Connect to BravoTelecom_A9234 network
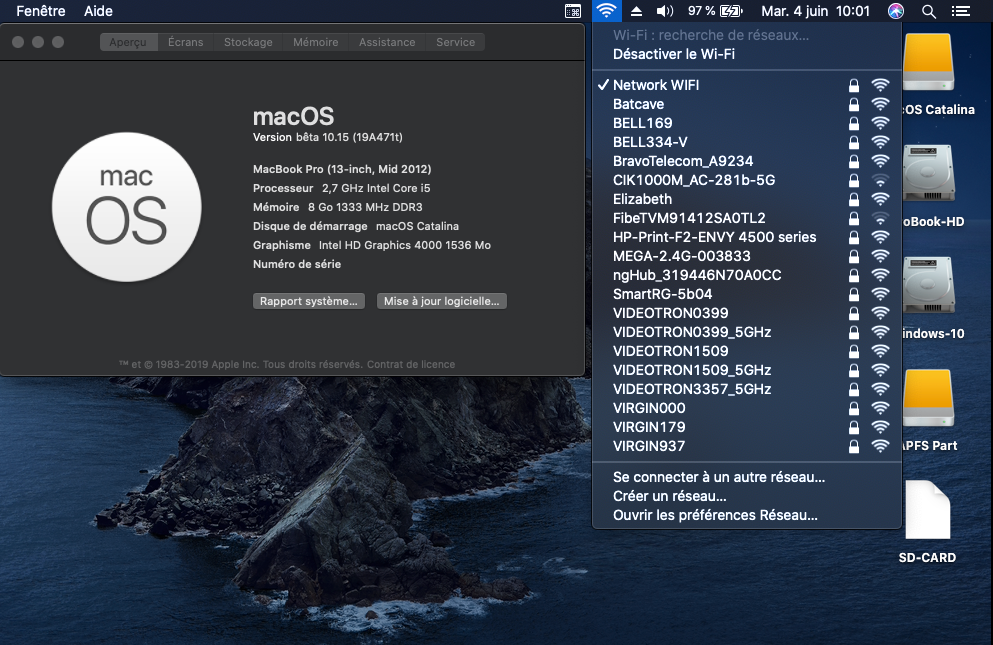993x645 pixels. coord(747,161)
